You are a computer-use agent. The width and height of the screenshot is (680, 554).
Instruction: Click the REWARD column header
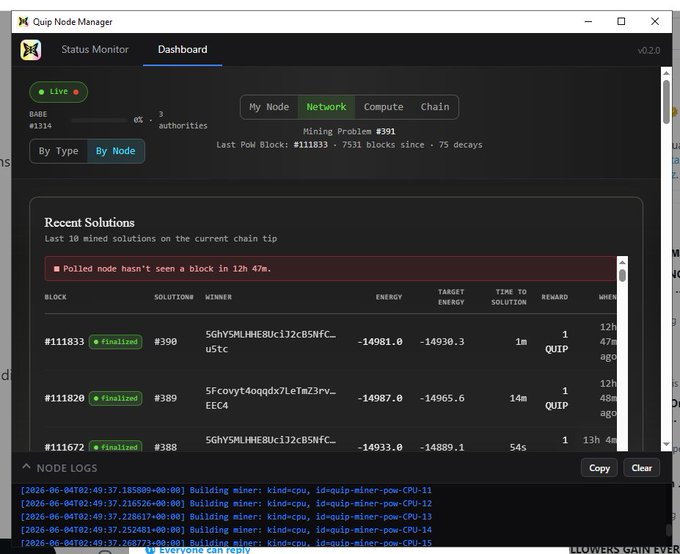click(x=554, y=297)
